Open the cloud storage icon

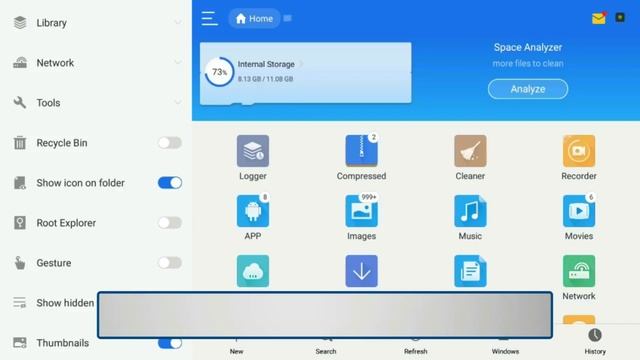coord(253,271)
